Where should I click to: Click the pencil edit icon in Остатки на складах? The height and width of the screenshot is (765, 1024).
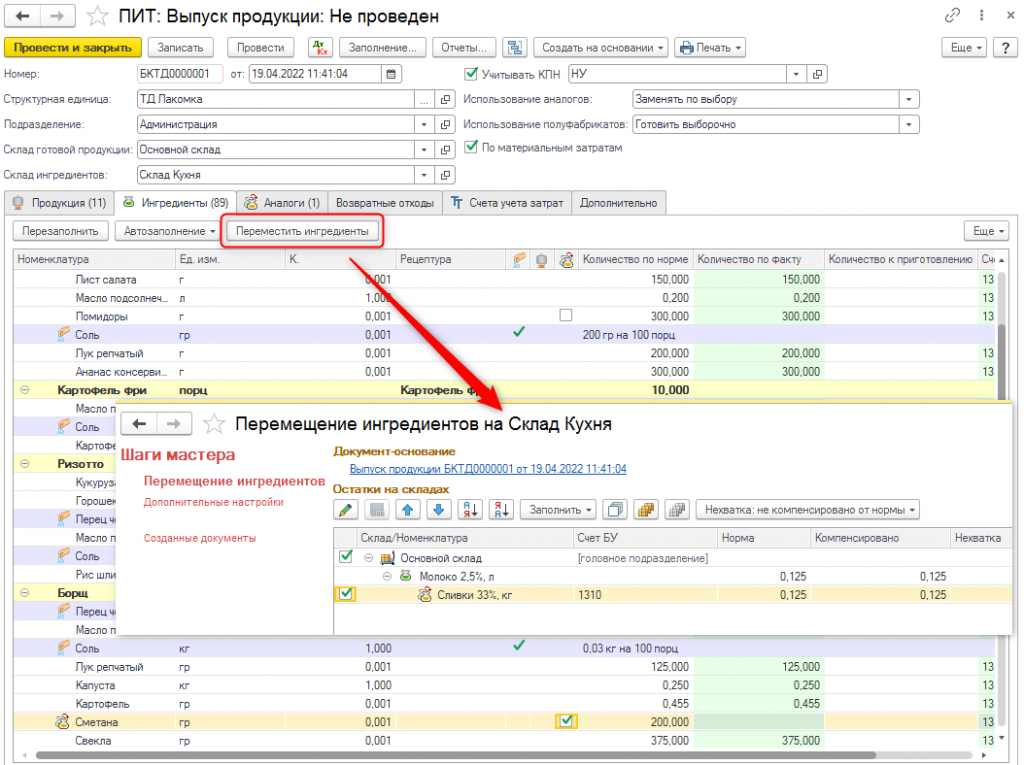pyautogui.click(x=346, y=510)
